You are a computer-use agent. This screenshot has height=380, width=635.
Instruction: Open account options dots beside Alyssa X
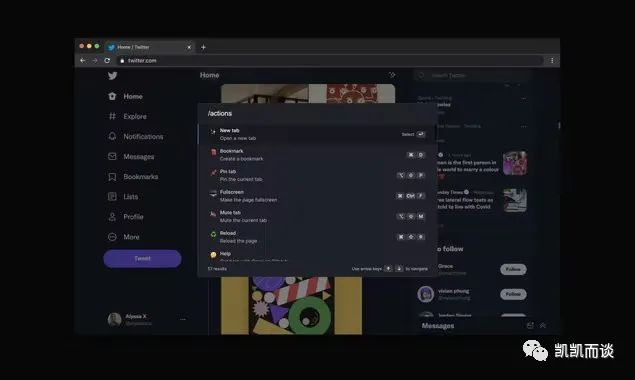(x=183, y=319)
